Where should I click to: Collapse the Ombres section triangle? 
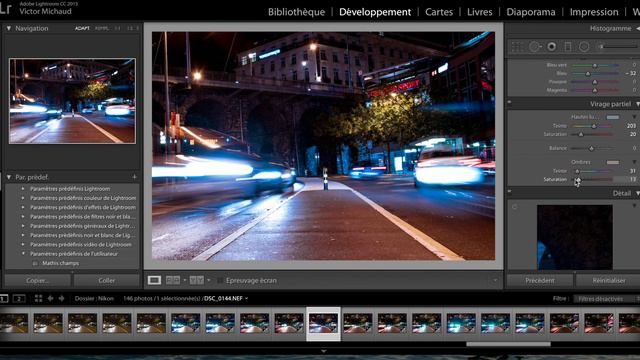click(x=634, y=162)
